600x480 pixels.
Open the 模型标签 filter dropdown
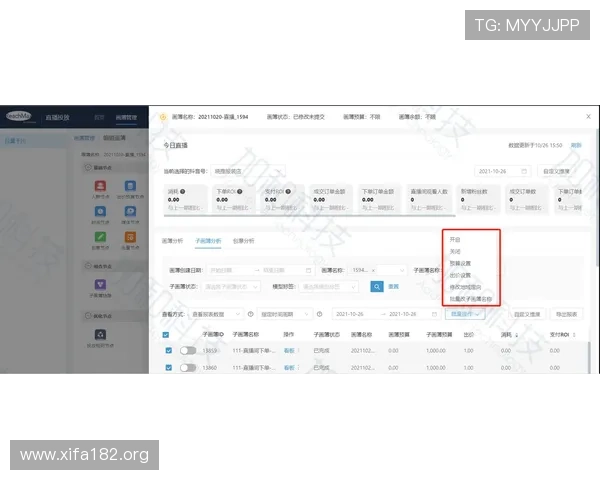click(329, 287)
